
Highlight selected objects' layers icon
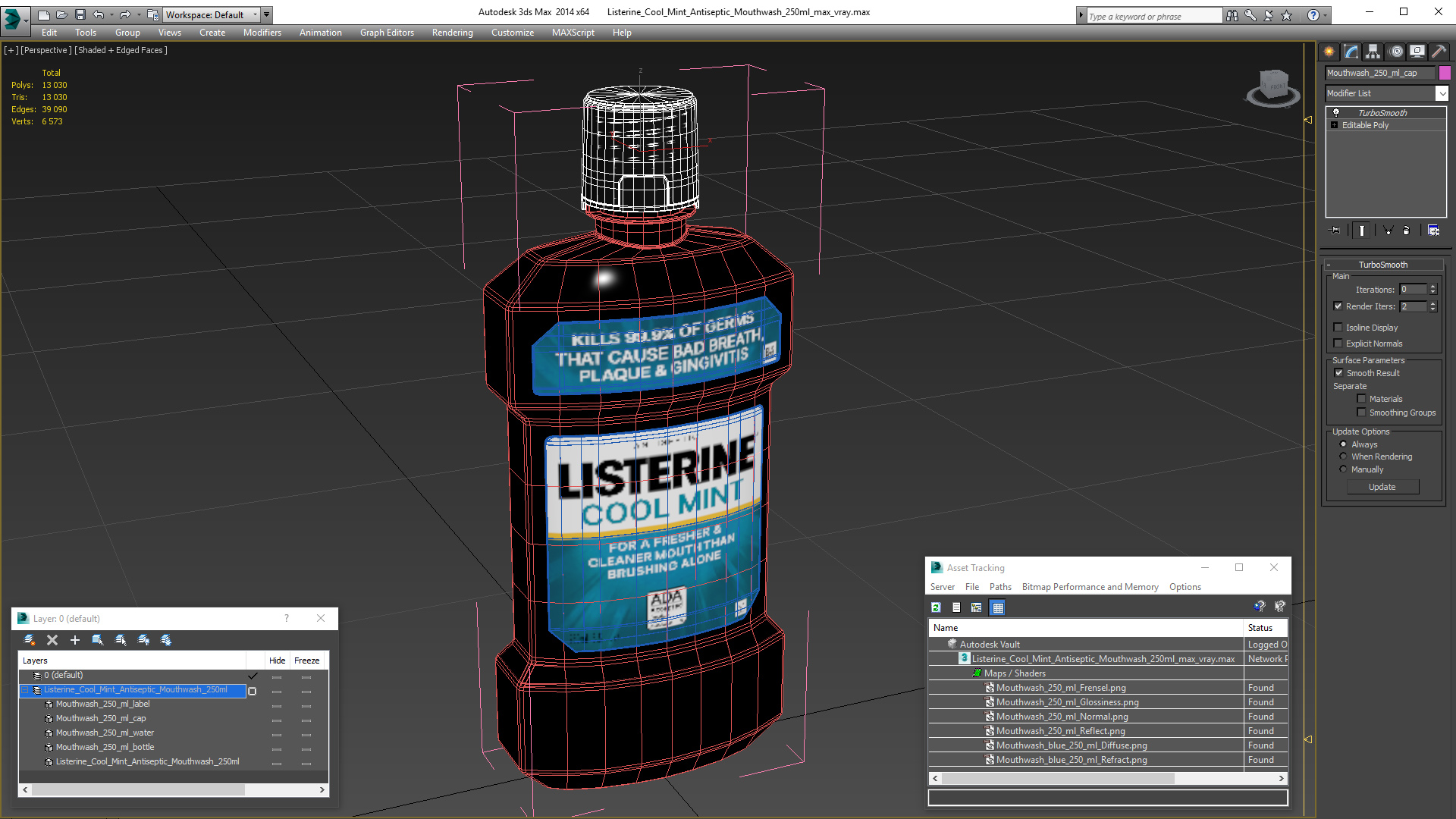click(121, 640)
